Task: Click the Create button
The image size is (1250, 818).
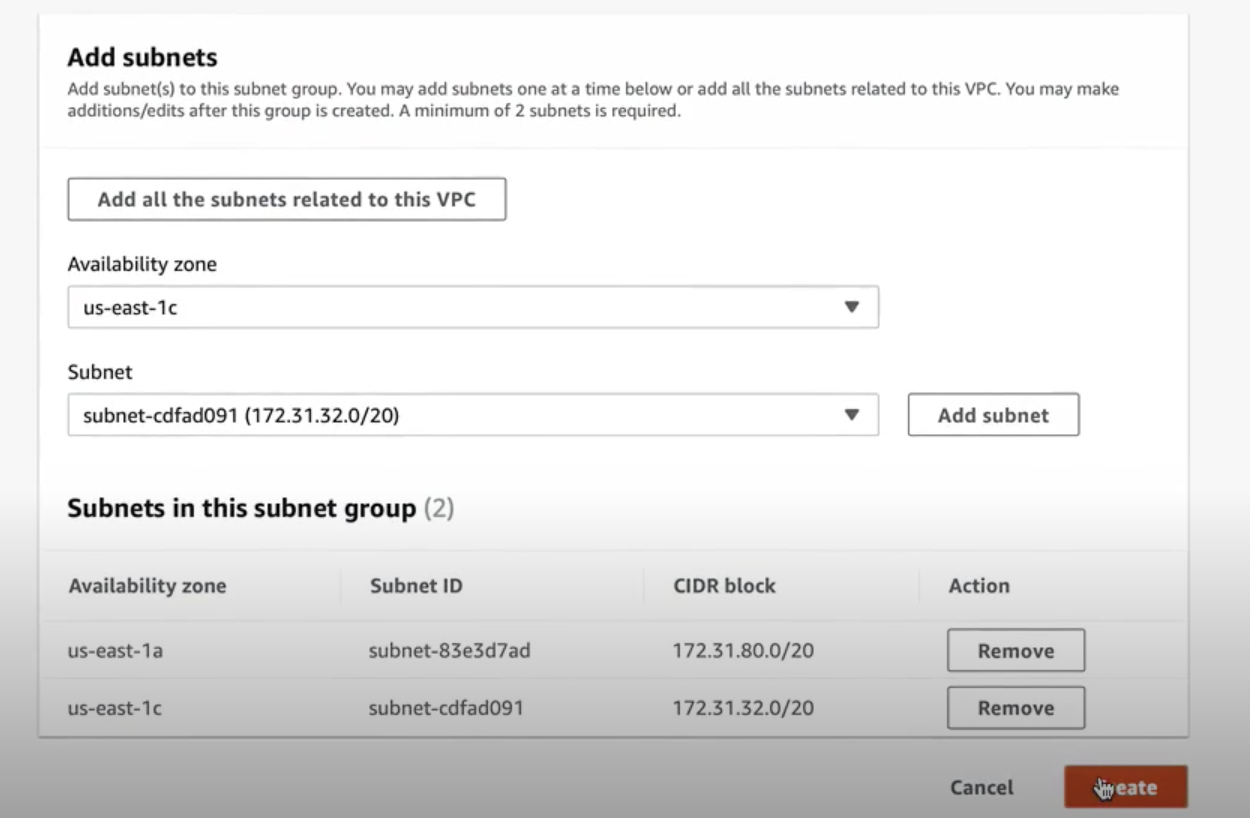Action: (x=1125, y=788)
